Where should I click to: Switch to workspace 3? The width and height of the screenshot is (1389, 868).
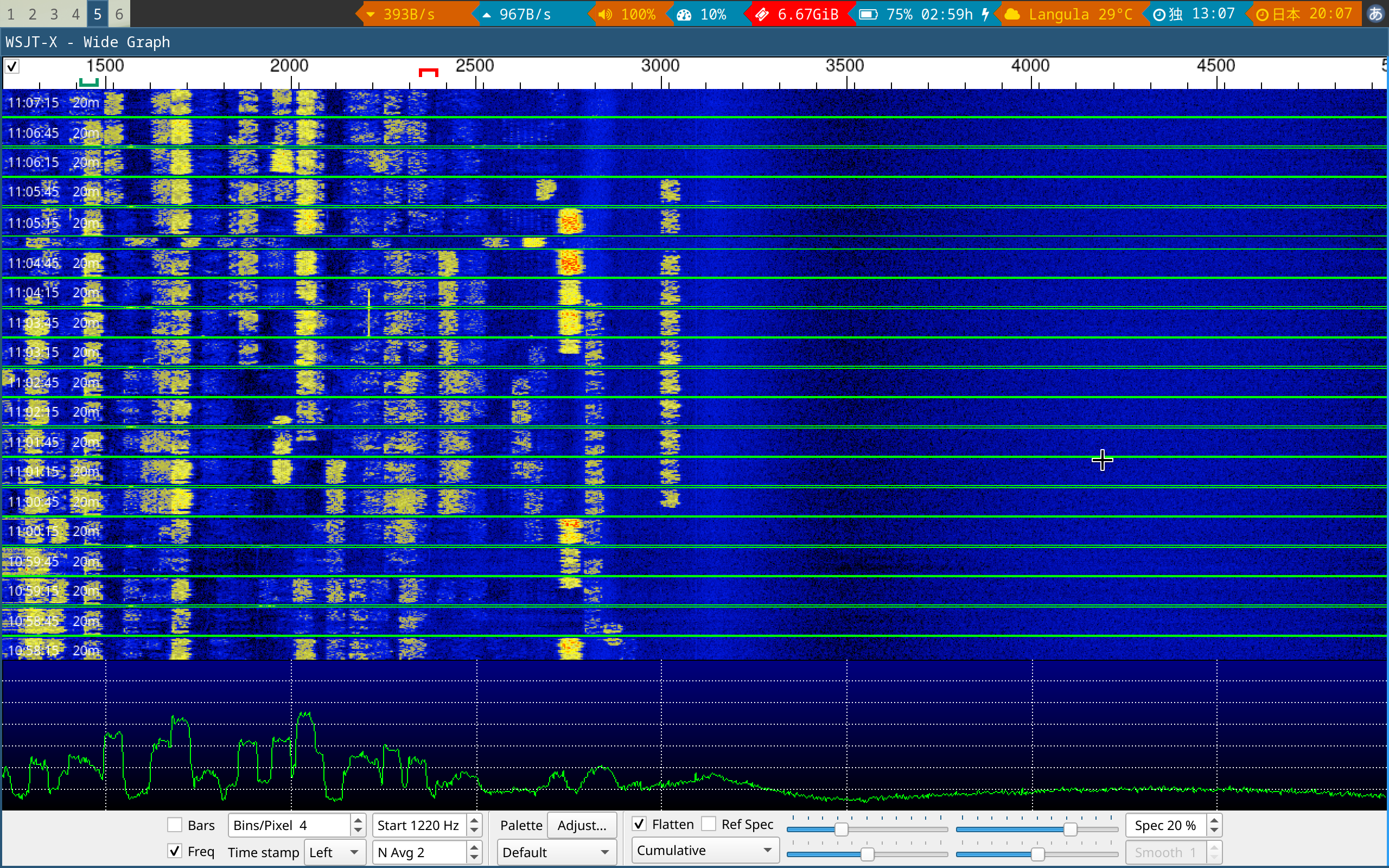[54, 14]
